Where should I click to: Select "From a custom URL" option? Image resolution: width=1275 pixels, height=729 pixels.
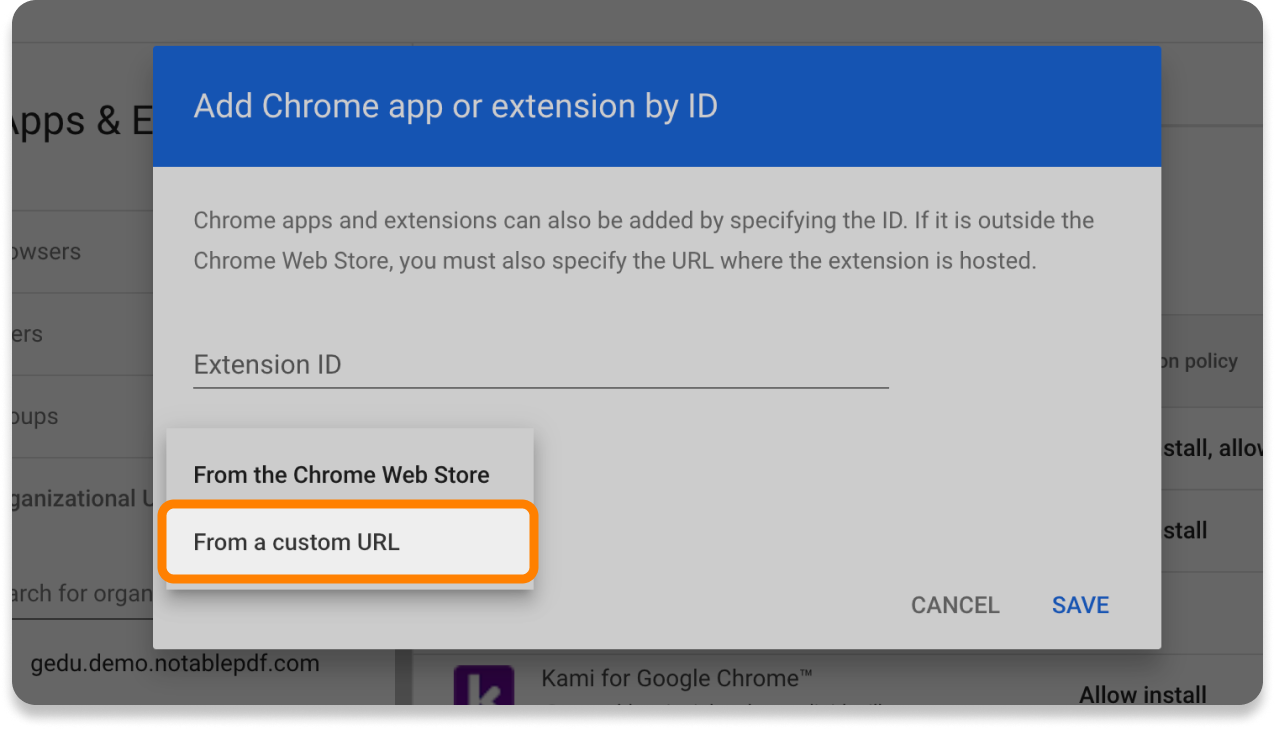click(348, 542)
